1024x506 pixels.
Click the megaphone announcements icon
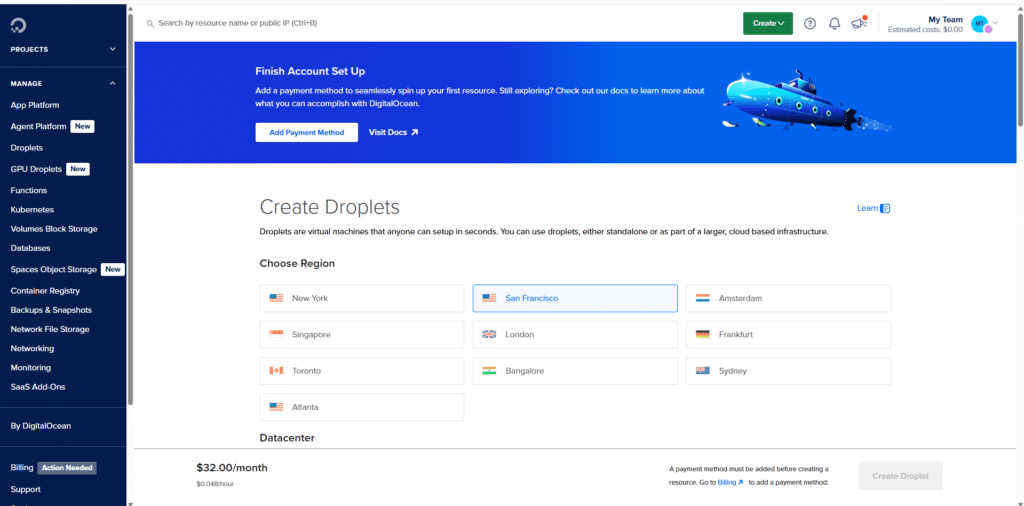(x=857, y=23)
